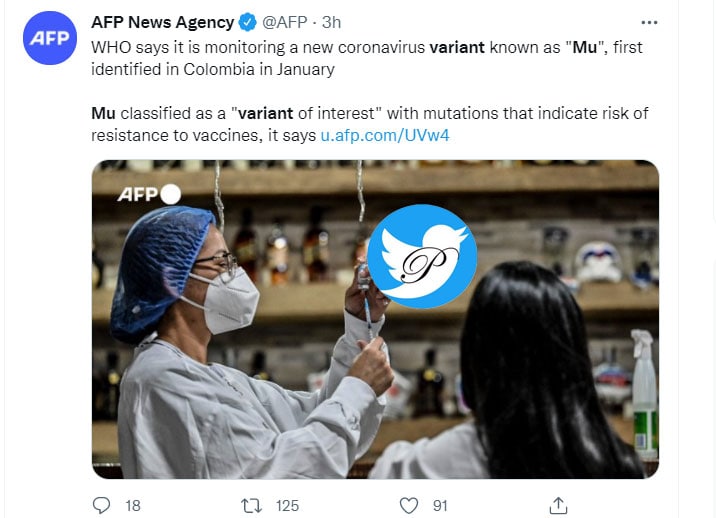Retweet using the arrows icon

tap(251, 506)
